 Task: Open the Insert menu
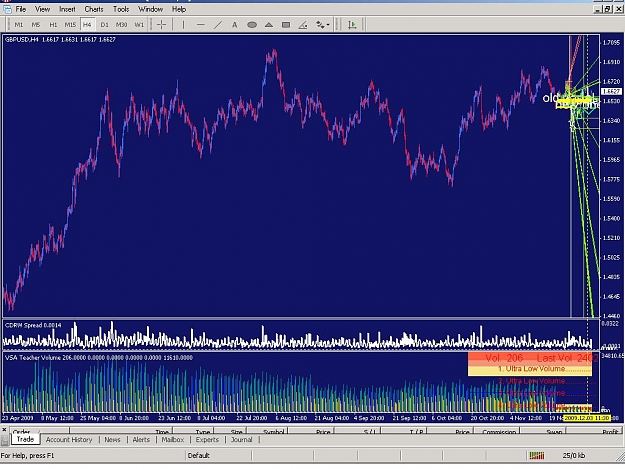[x=67, y=9]
